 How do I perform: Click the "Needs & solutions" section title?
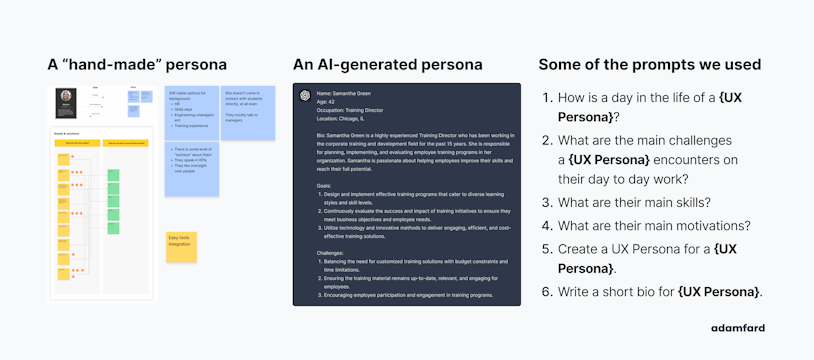[66, 134]
